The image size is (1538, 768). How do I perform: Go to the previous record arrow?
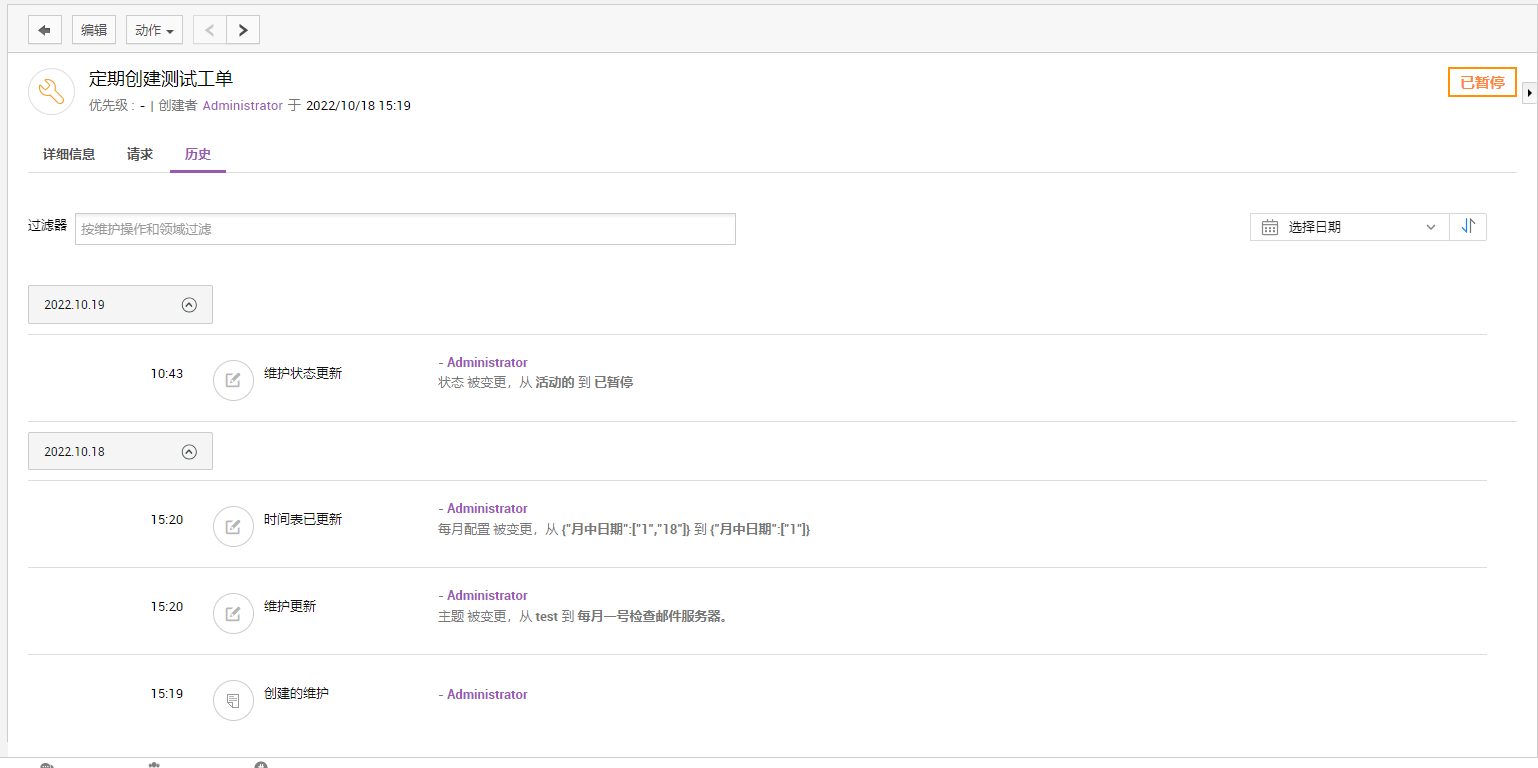coord(210,30)
